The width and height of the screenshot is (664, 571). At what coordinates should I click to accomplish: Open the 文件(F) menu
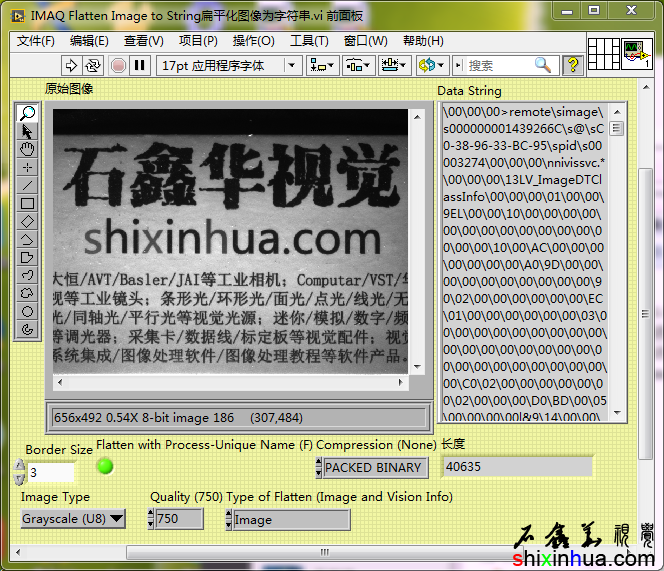pyautogui.click(x=36, y=41)
